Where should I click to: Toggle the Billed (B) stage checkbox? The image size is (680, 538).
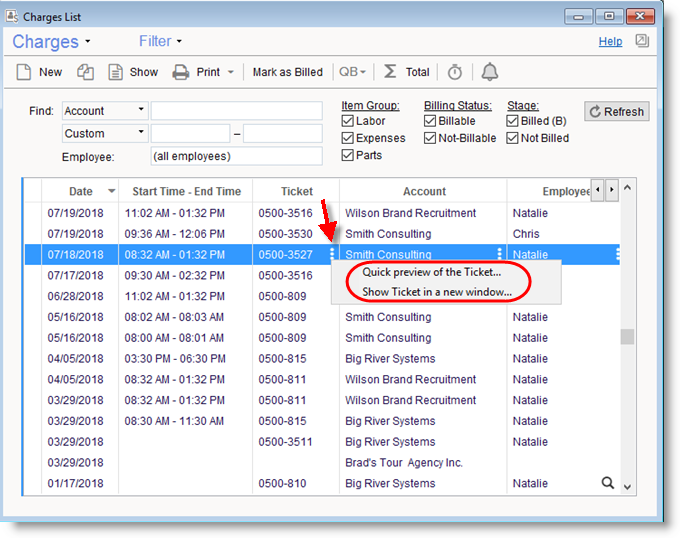(x=513, y=121)
